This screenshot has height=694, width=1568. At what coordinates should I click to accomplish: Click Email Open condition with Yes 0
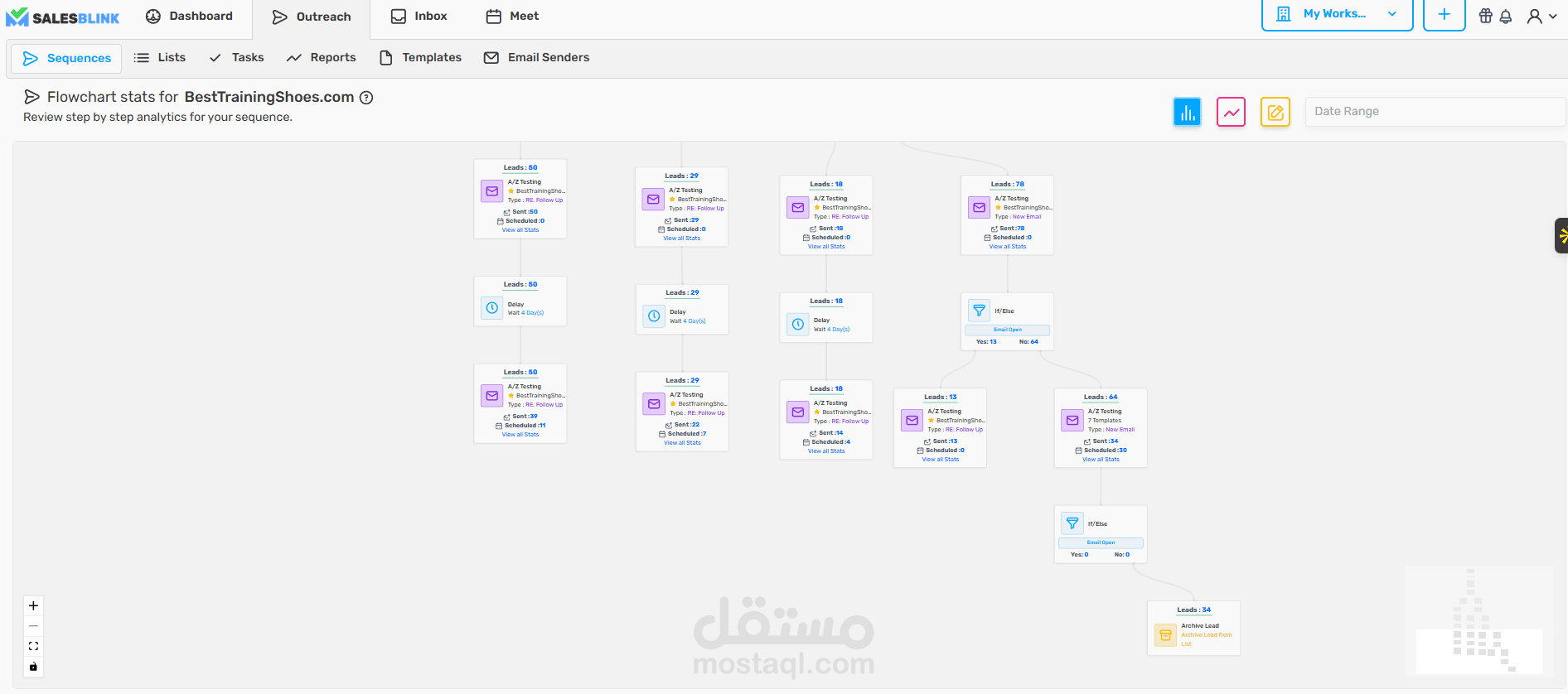click(x=1101, y=542)
